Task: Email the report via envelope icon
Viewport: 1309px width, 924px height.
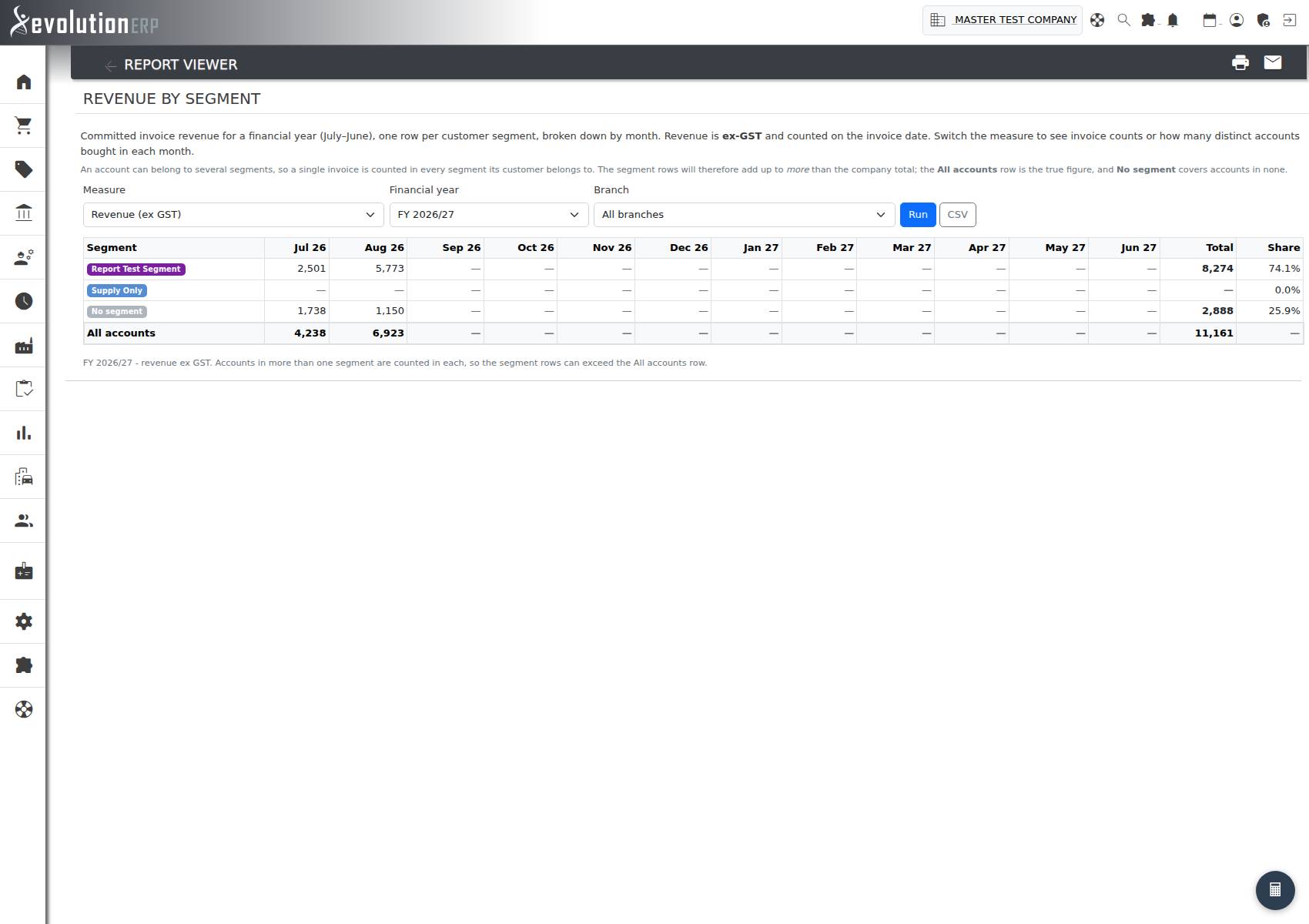Action: point(1273,62)
